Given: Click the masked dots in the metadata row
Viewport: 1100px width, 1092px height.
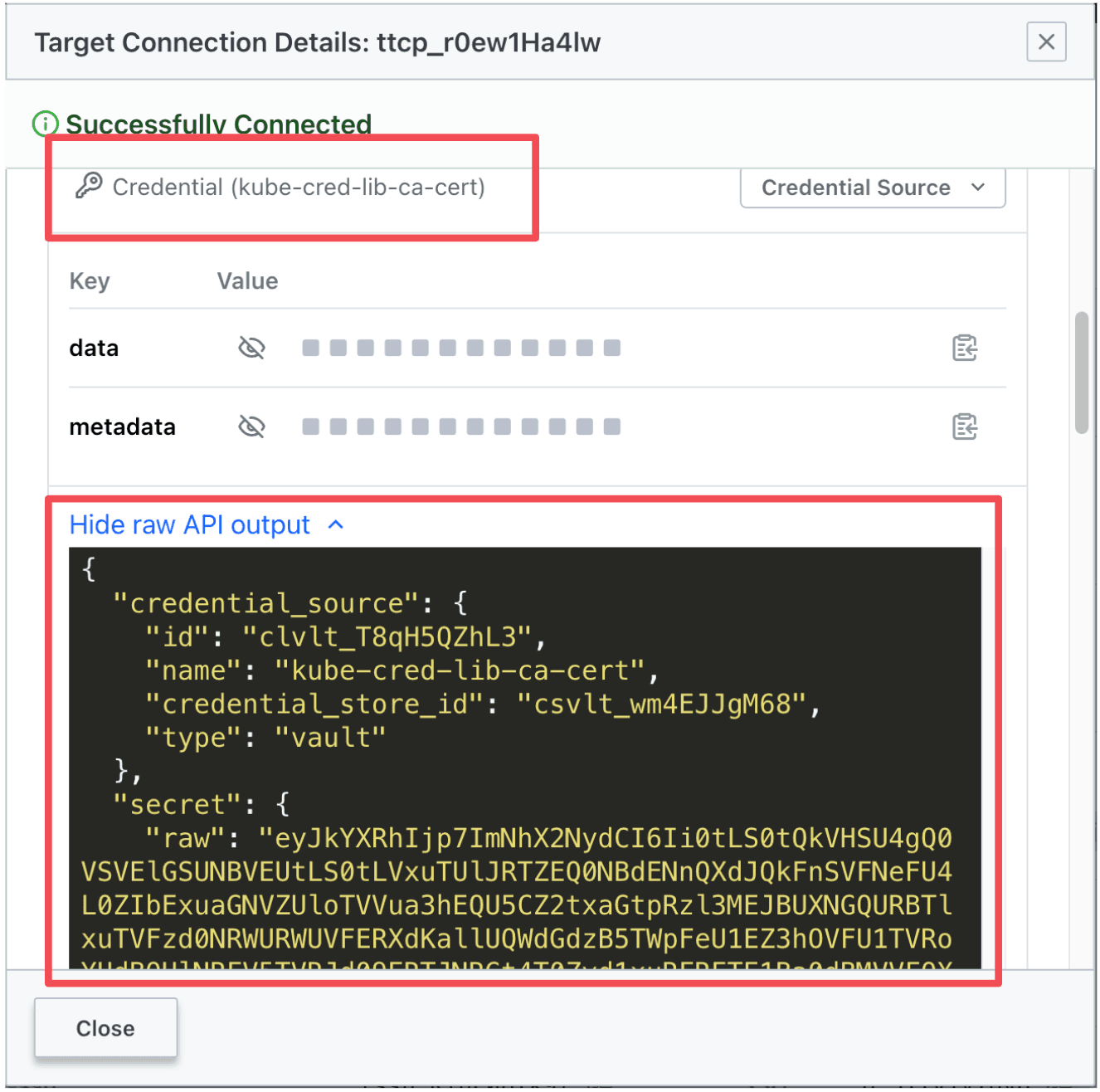Looking at the screenshot, I should [x=461, y=427].
